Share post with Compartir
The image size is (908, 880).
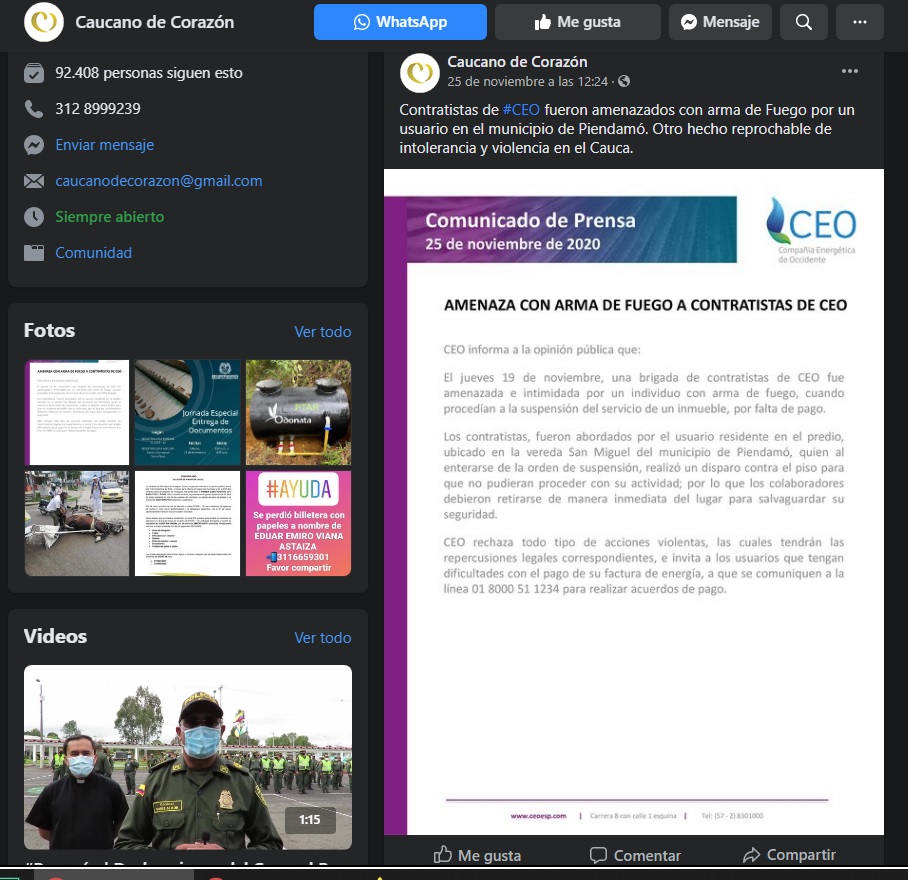click(789, 855)
